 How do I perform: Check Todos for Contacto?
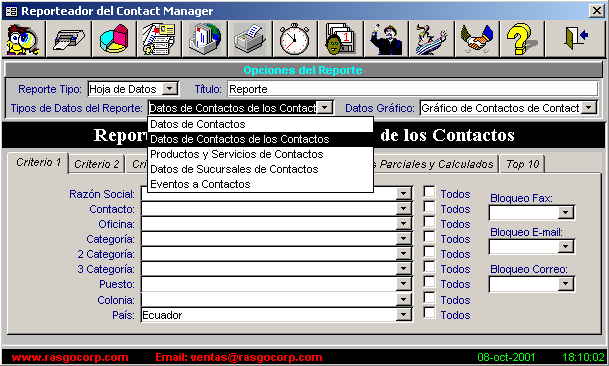[x=429, y=208]
